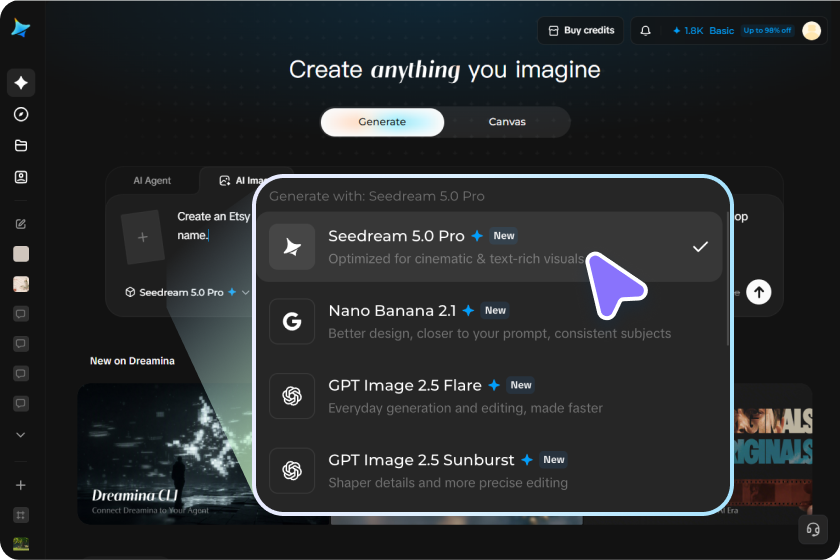The width and height of the screenshot is (840, 560).
Task: Open the beige square thumbnail in sidebar
Action: (21, 254)
